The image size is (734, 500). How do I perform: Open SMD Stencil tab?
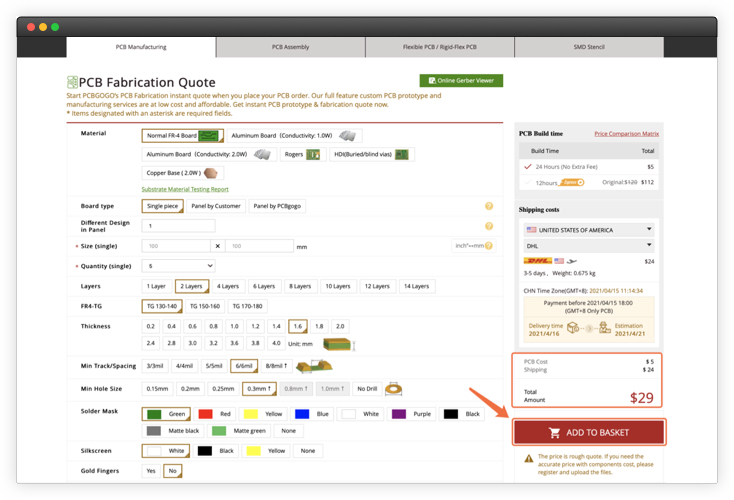(589, 47)
